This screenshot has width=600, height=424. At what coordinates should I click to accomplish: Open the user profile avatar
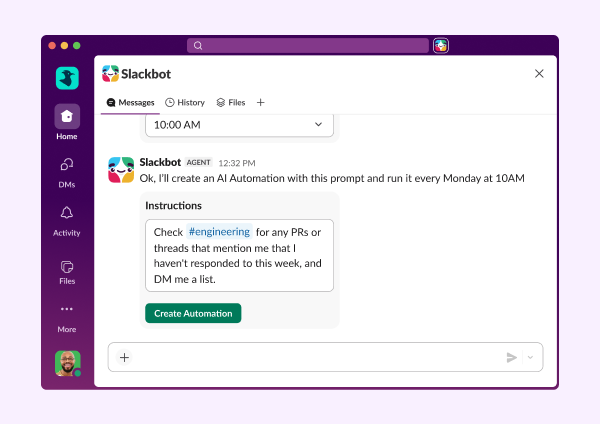[67, 363]
